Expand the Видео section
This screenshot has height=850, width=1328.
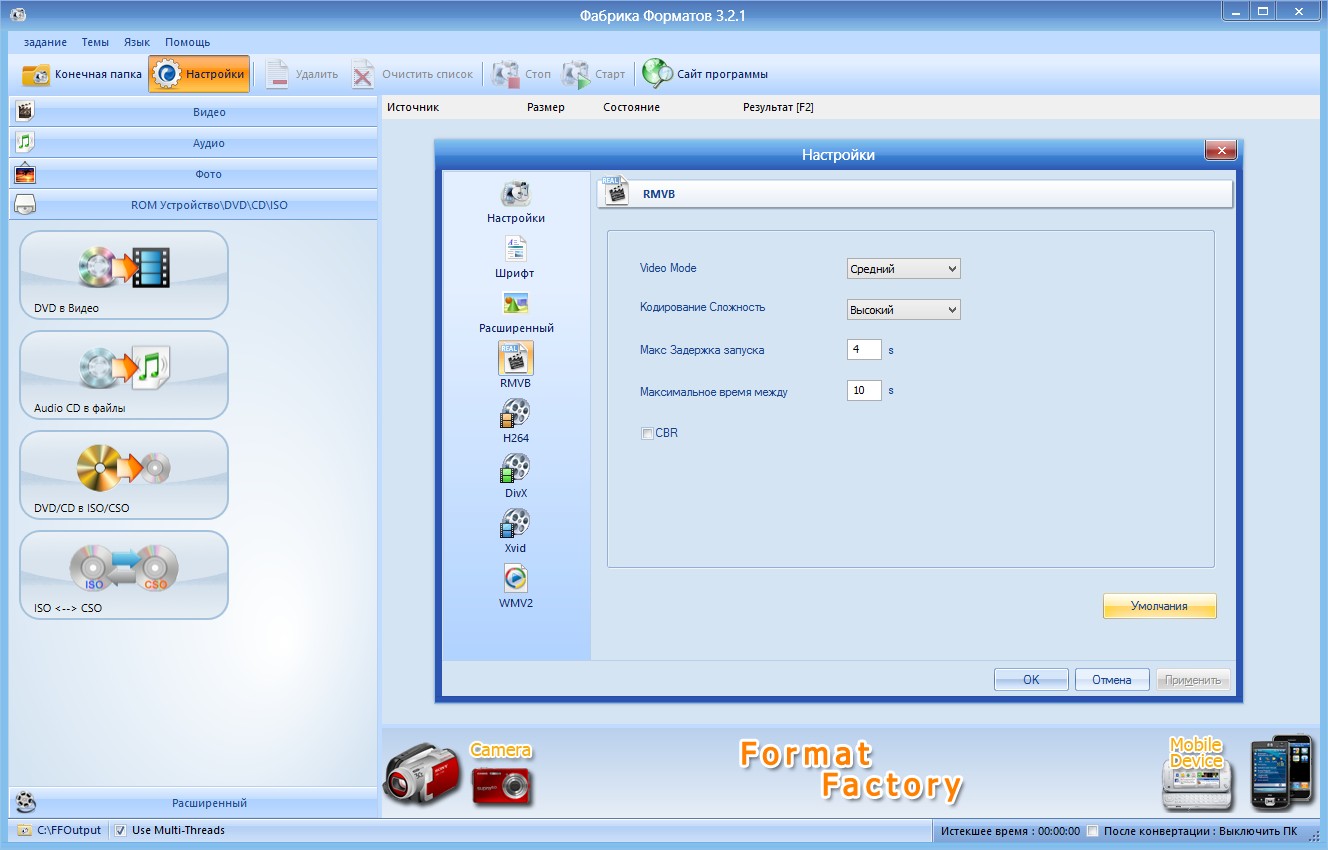(x=193, y=112)
